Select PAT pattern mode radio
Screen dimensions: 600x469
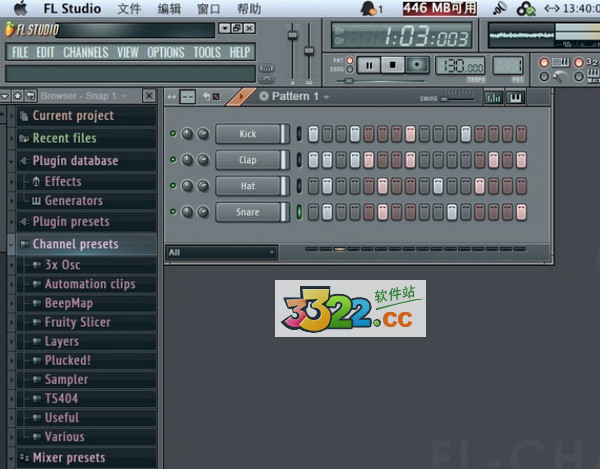pos(350,60)
